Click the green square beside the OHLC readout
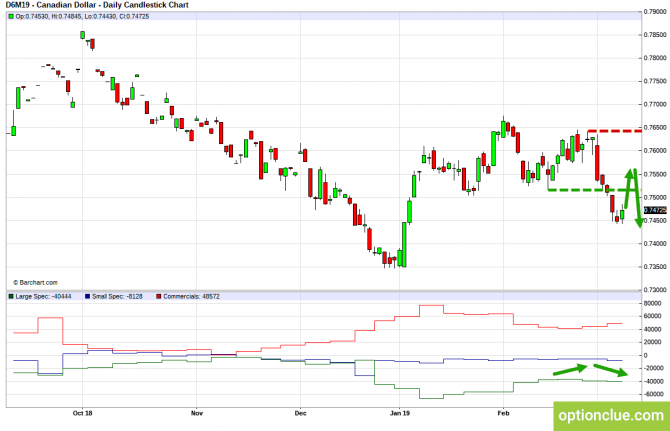The width and height of the screenshot is (670, 431). click(x=11, y=17)
